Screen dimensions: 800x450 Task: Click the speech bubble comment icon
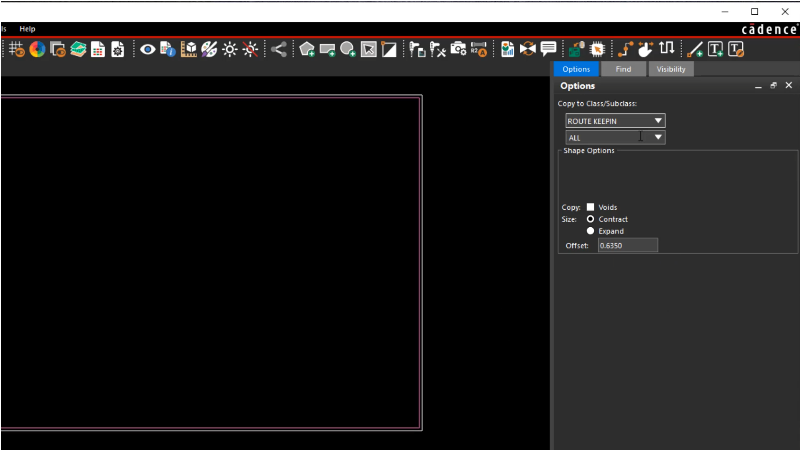[x=548, y=49]
